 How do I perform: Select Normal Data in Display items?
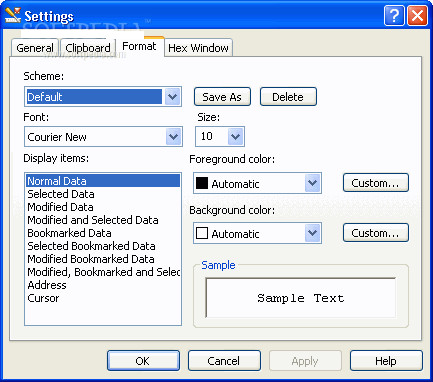pos(103,181)
